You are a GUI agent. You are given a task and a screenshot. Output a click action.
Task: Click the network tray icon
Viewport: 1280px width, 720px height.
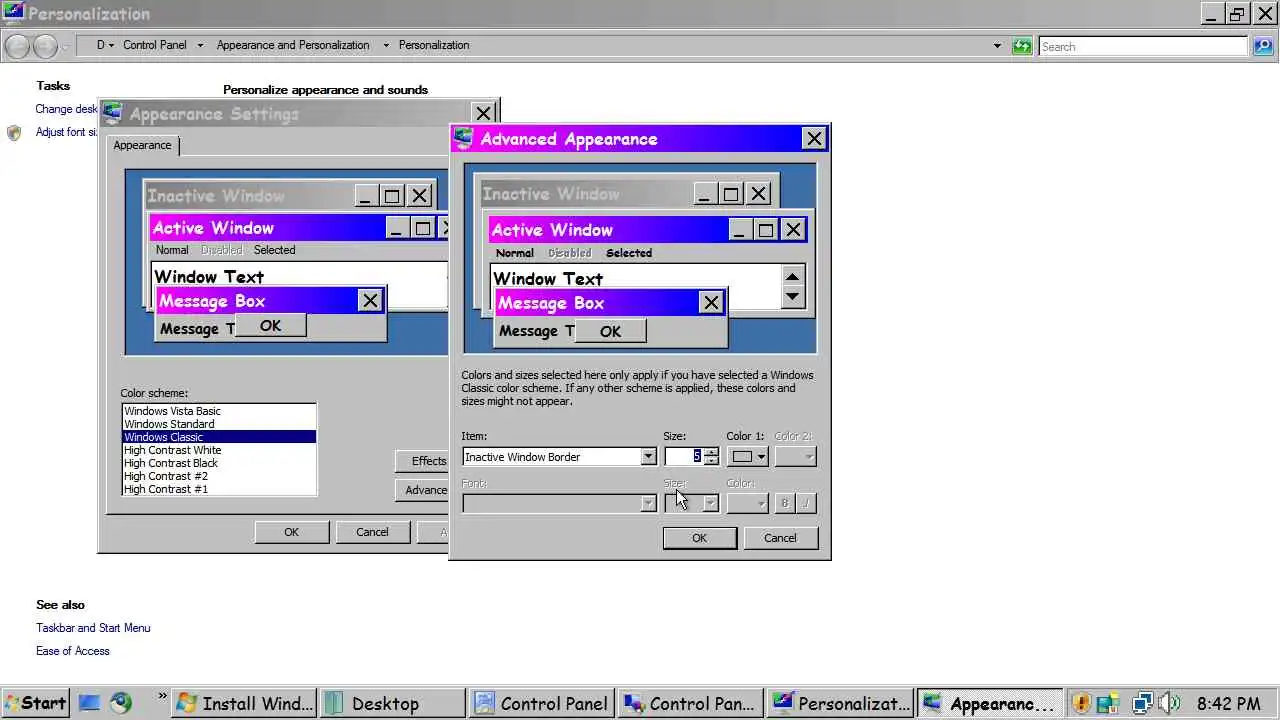pos(1142,703)
